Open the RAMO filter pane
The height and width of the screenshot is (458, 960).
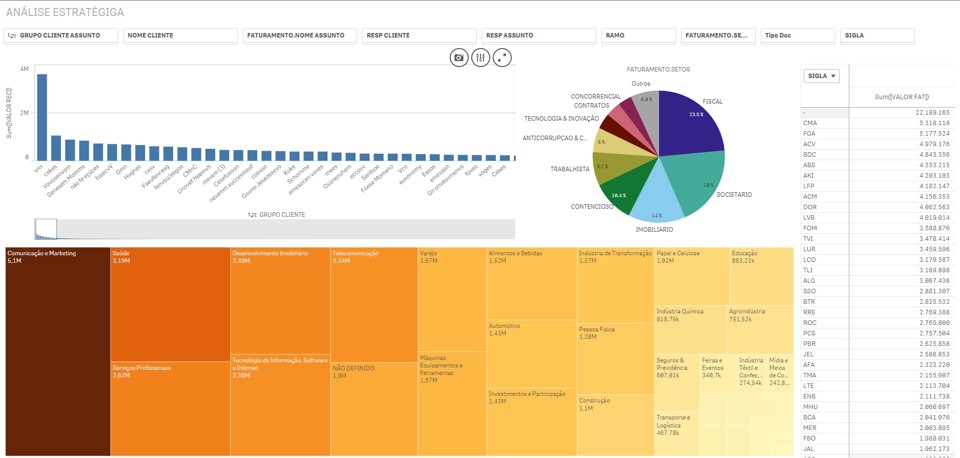638,36
